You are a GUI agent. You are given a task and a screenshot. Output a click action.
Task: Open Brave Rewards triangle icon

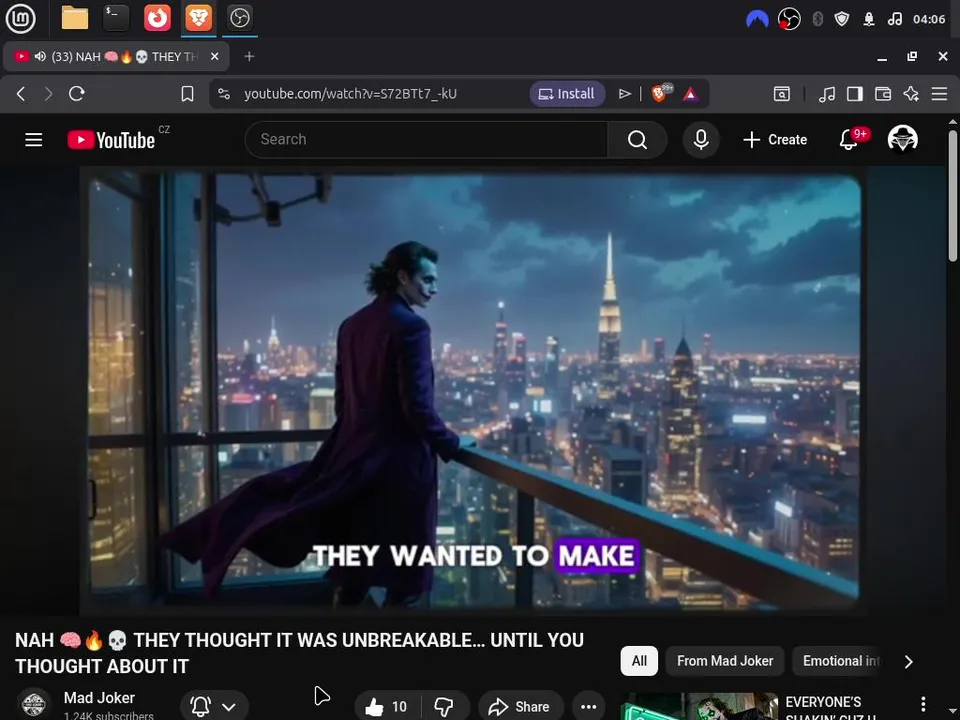coord(691,94)
